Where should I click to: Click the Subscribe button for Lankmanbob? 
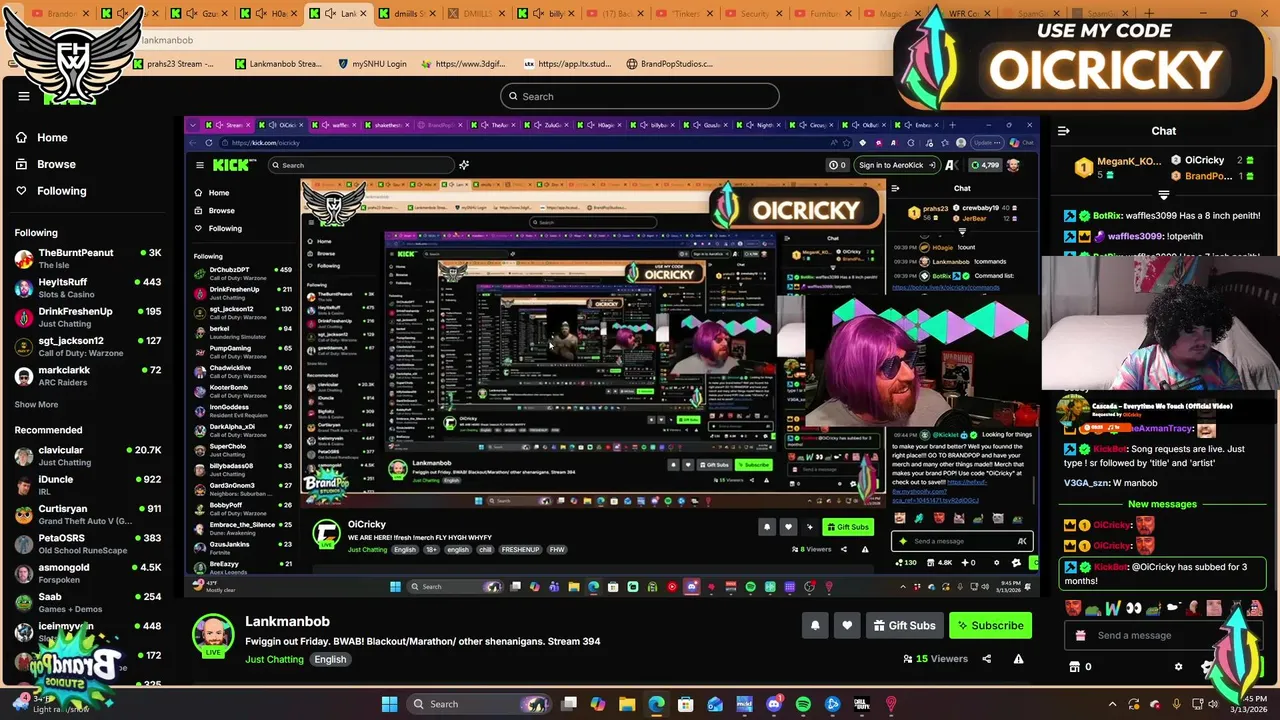click(990, 626)
